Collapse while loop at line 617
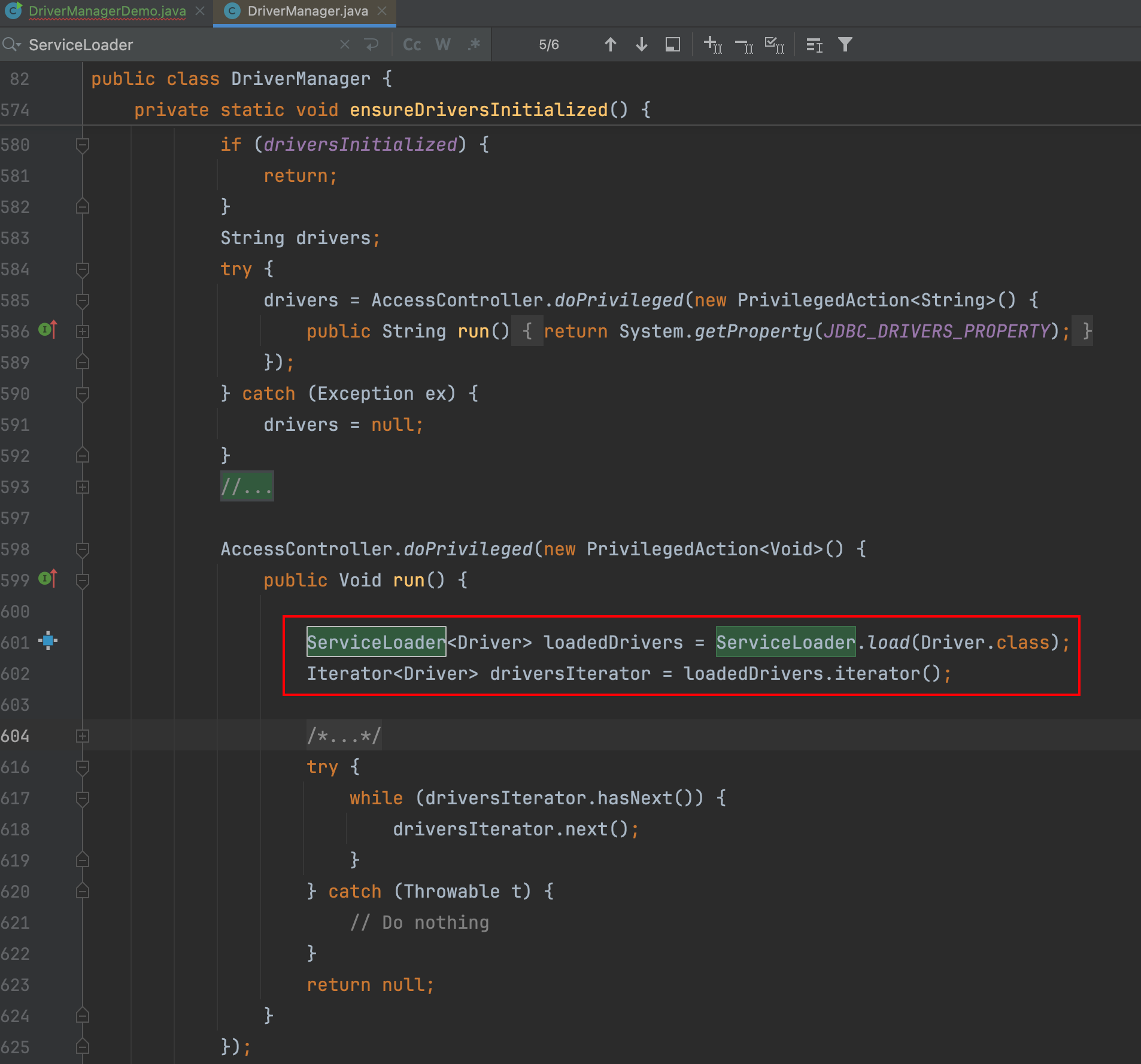Viewport: 1141px width, 1064px height. tap(83, 798)
